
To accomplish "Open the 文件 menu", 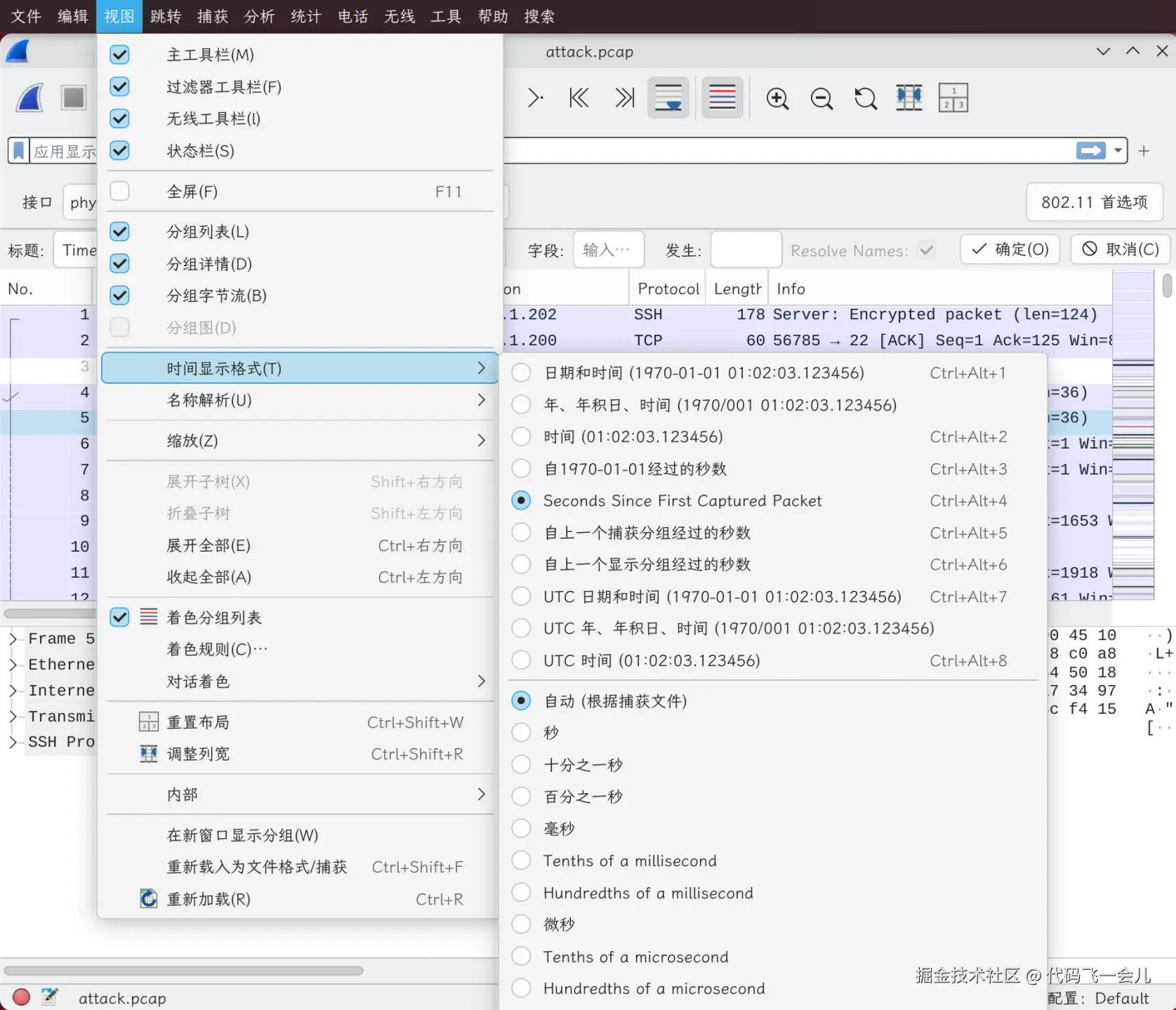I will 27,16.
